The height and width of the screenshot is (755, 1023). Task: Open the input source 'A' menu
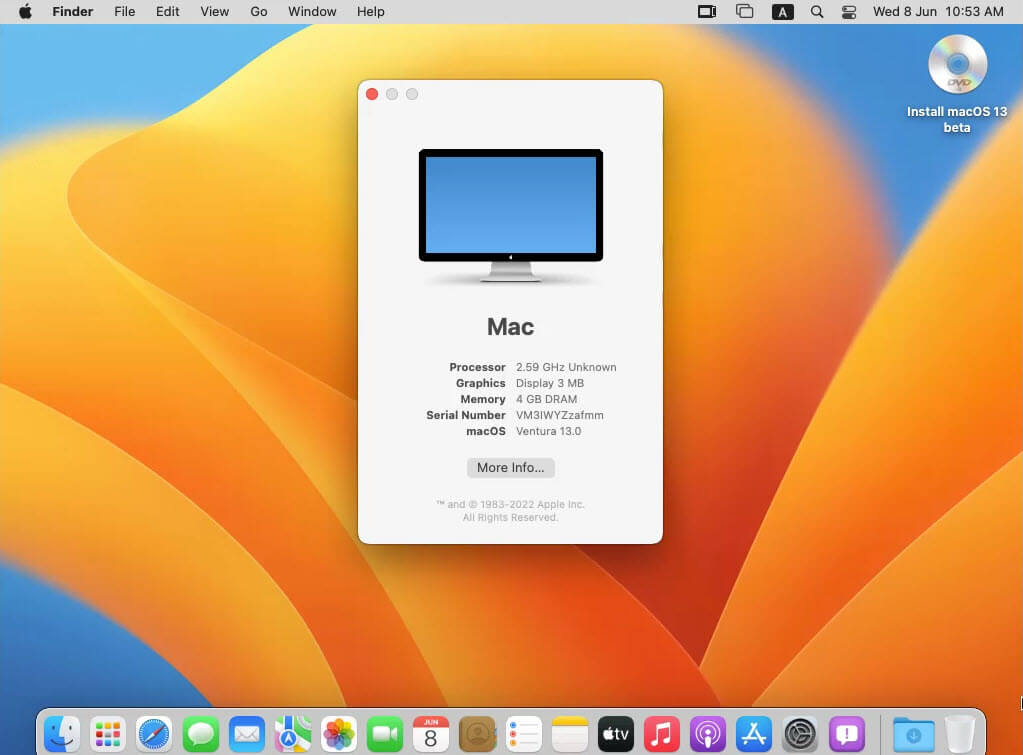click(x=782, y=12)
